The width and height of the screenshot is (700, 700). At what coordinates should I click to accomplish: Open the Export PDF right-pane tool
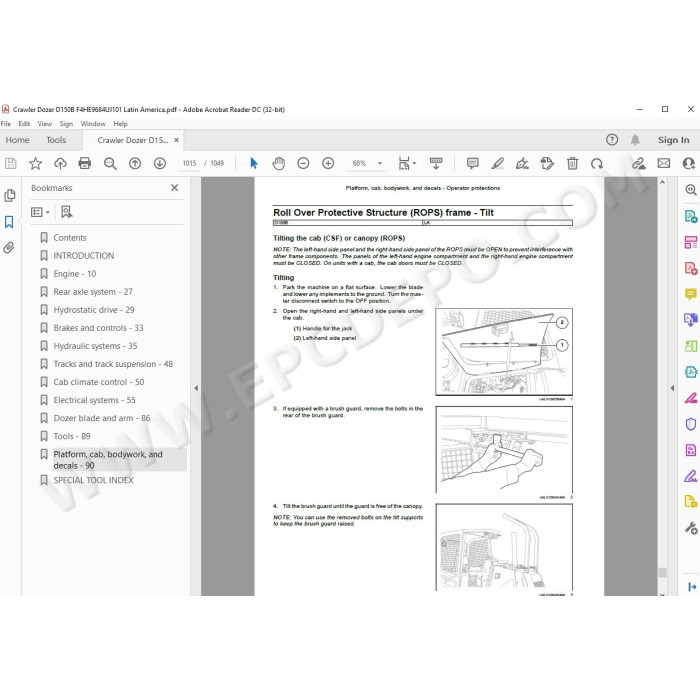[x=691, y=217]
